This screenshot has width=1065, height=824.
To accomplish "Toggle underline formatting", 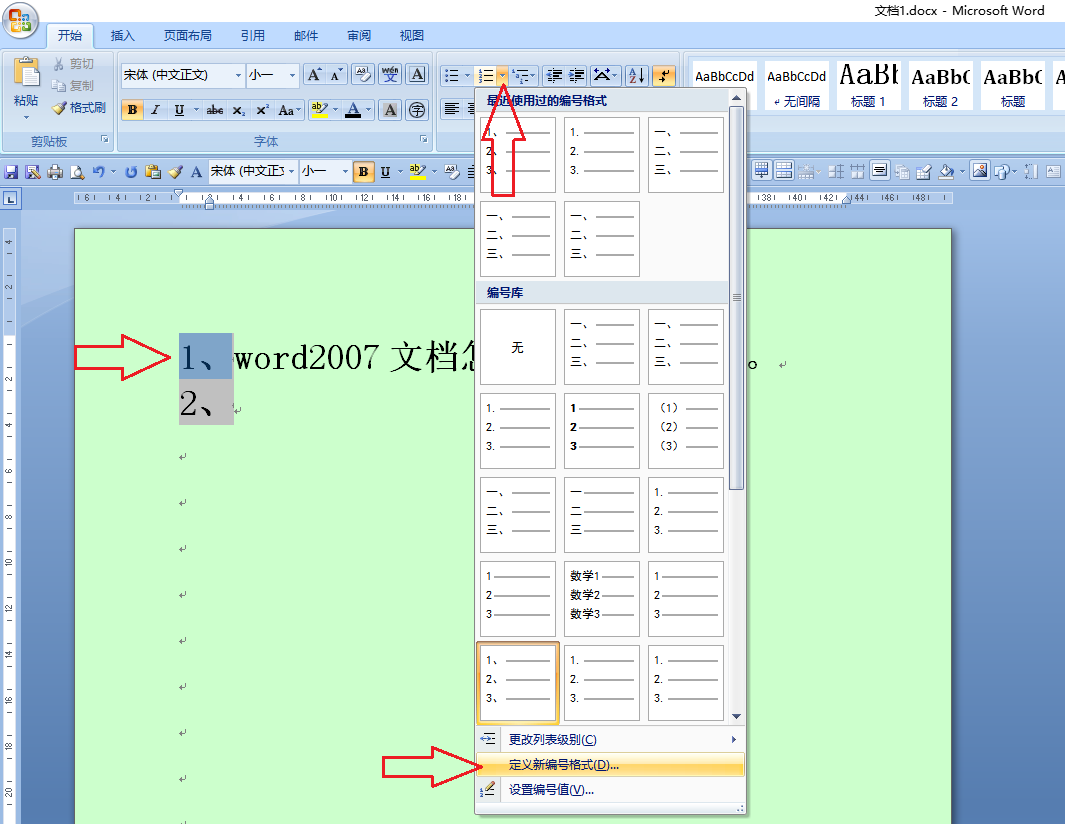I will (178, 109).
